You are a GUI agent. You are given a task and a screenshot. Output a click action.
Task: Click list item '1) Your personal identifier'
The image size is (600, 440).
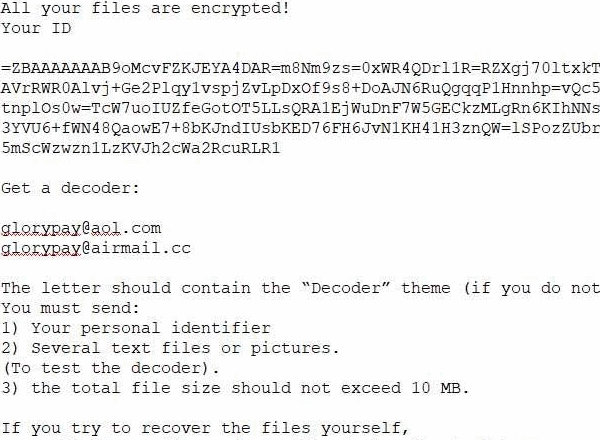pos(136,328)
